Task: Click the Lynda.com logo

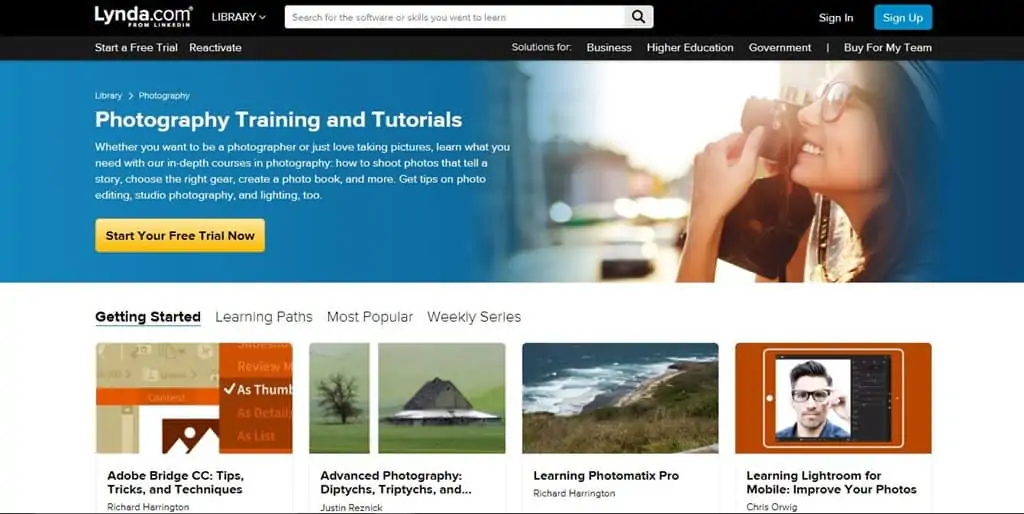Action: 143,17
